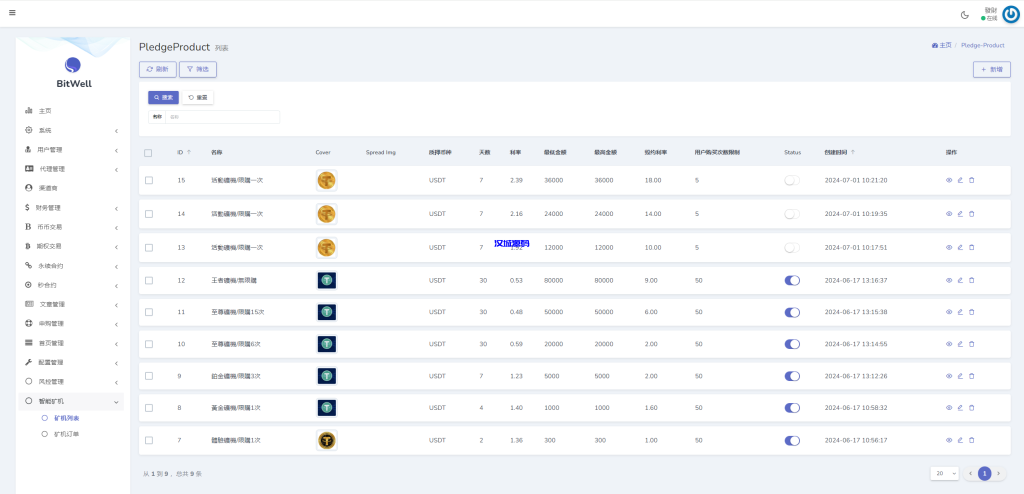Open 矿机订单 in the sidebar submenu
Image resolution: width=1024 pixels, height=494 pixels.
[x=67, y=435]
